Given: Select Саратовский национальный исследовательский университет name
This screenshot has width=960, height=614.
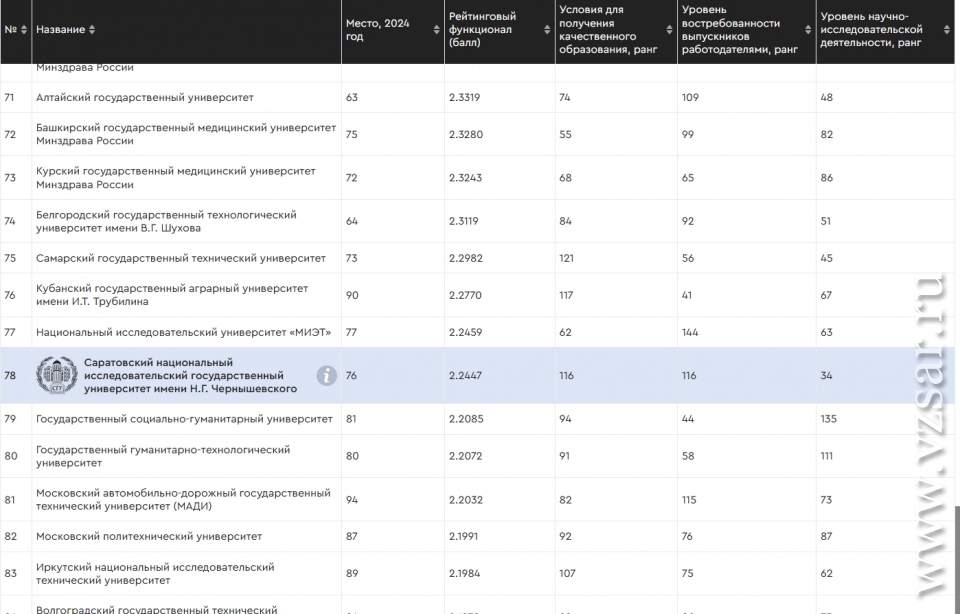Looking at the screenshot, I should 190,375.
